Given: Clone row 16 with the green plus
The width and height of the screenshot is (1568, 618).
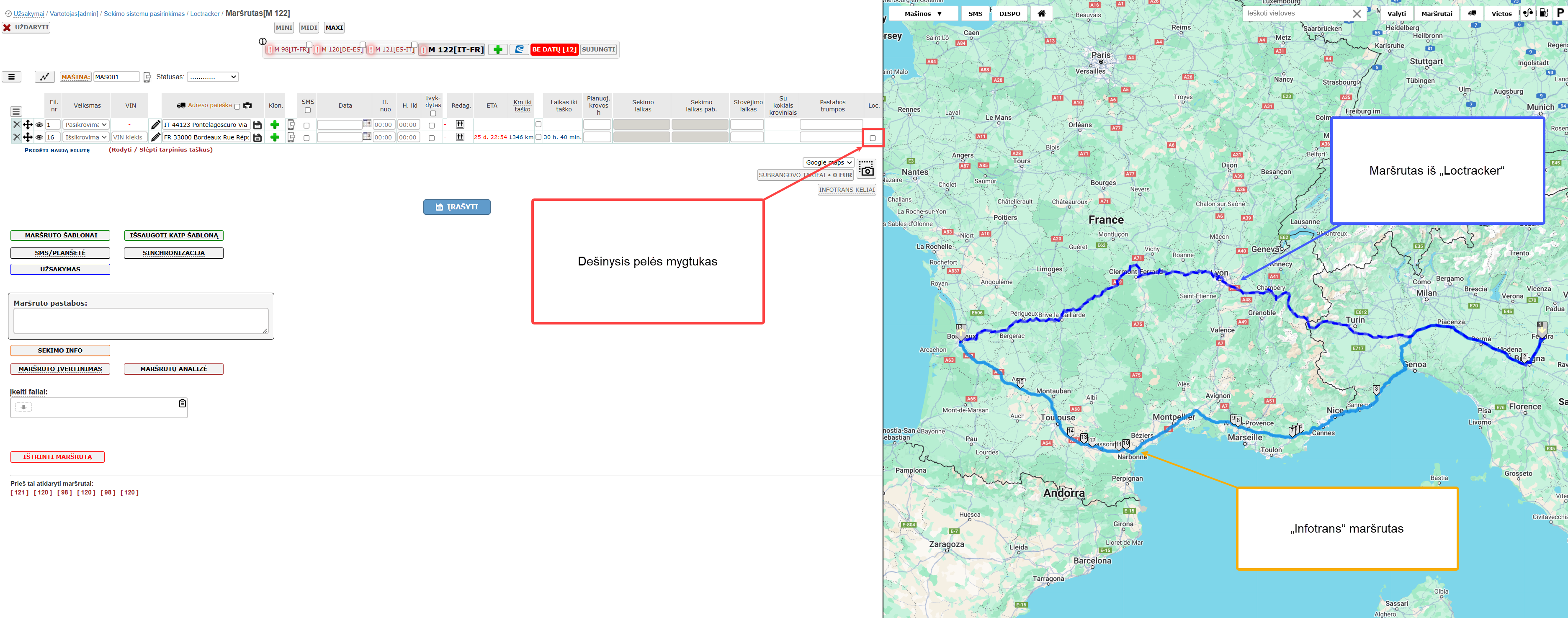Looking at the screenshot, I should 275,137.
